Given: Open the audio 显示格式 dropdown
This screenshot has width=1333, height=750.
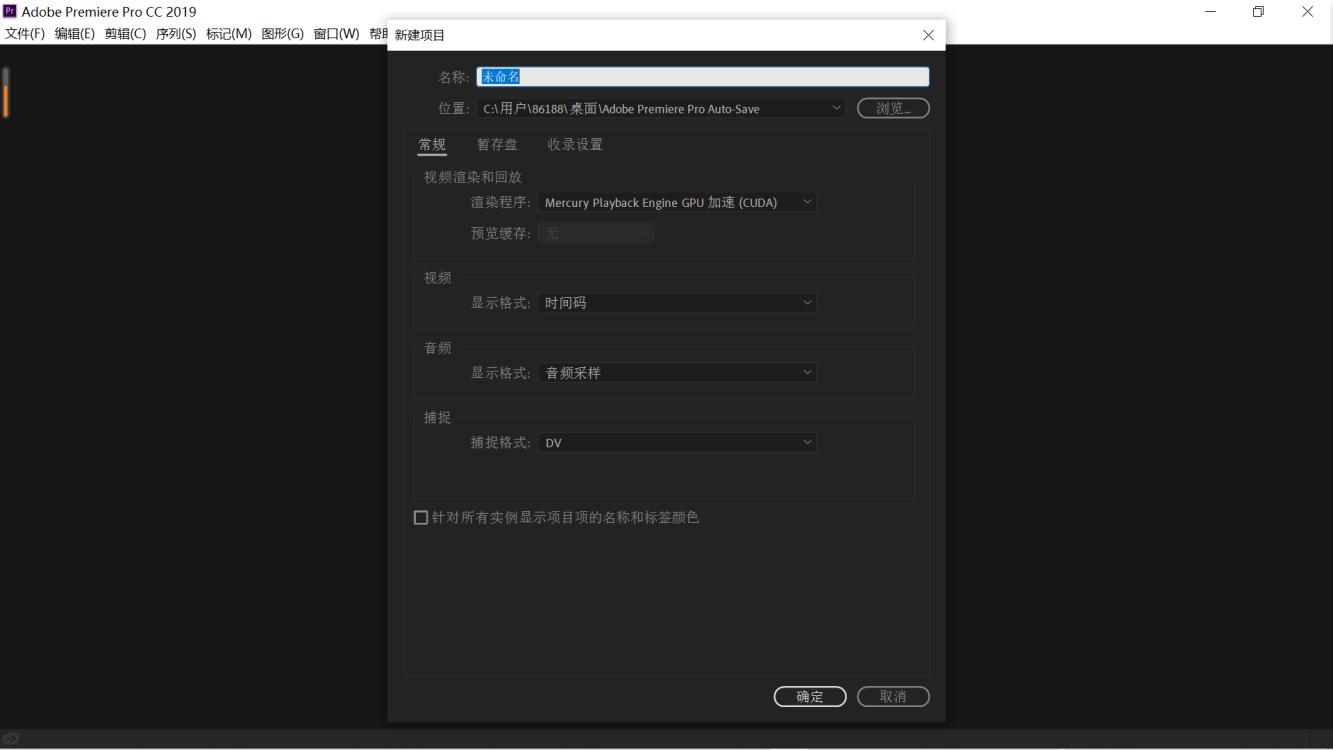Looking at the screenshot, I should click(x=678, y=372).
